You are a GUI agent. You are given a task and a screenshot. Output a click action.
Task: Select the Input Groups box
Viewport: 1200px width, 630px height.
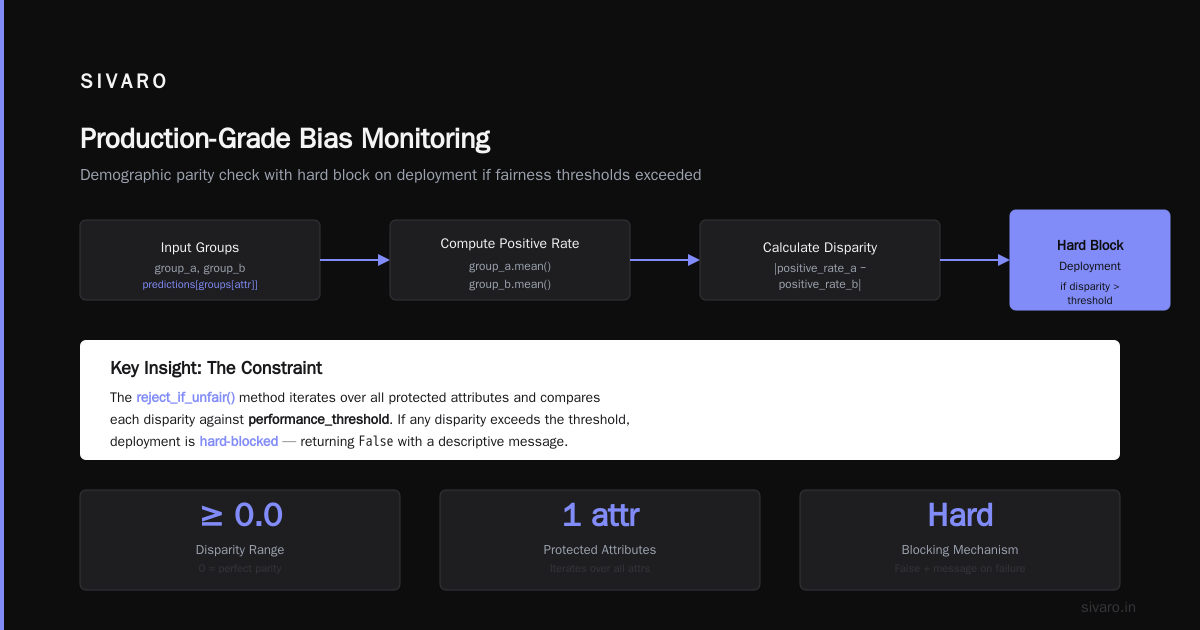click(200, 260)
